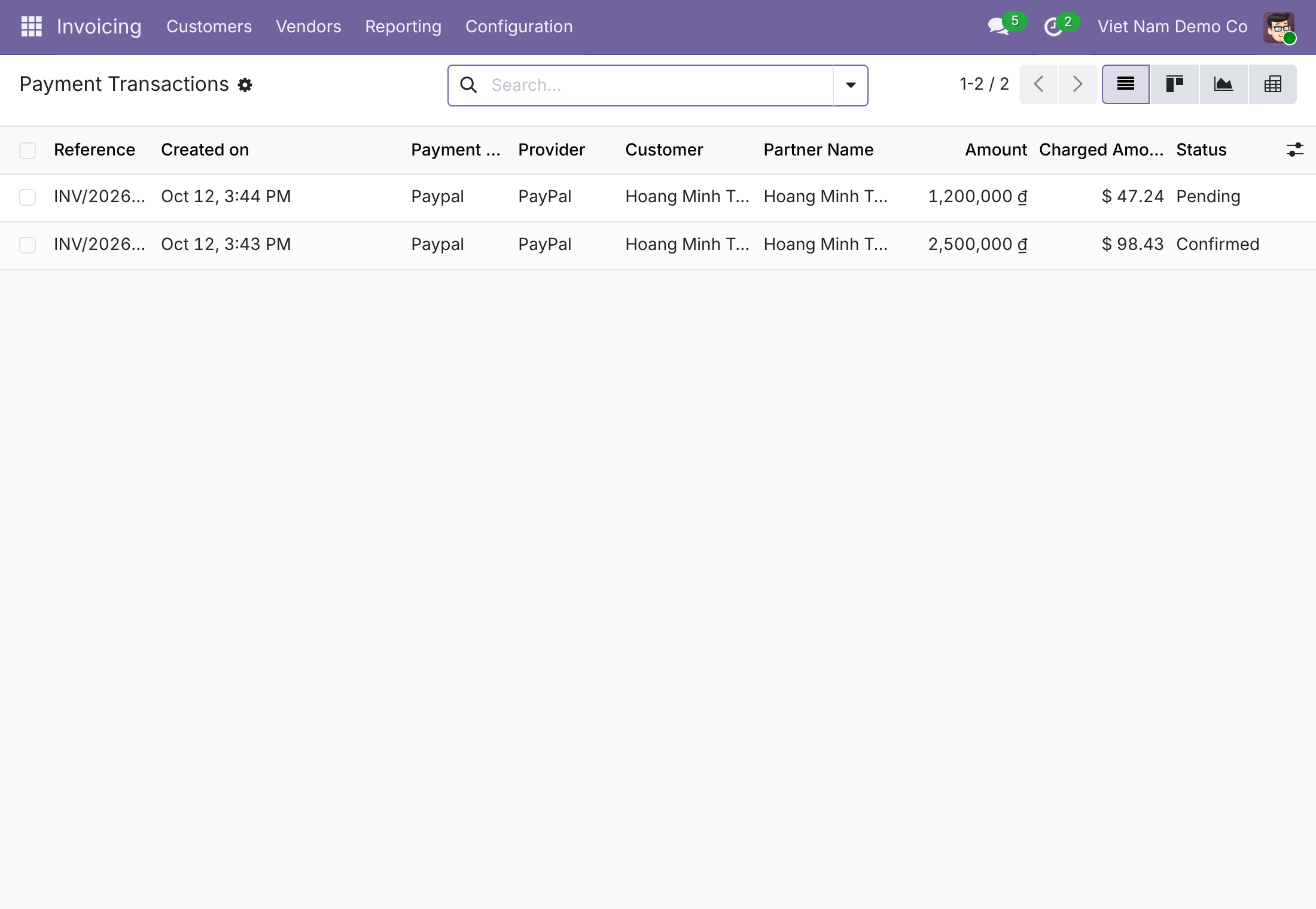Click the search magnifier icon
The height and width of the screenshot is (909, 1316).
469,85
